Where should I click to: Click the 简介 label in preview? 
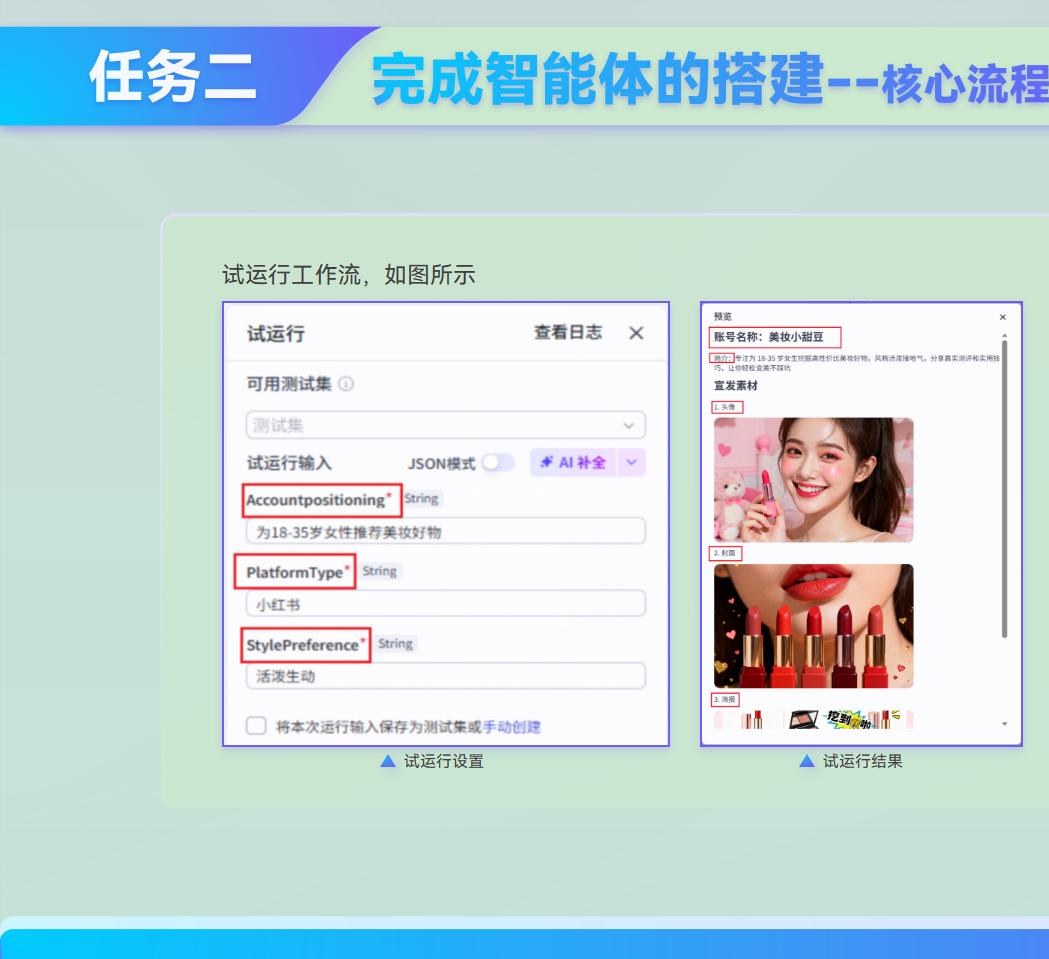tap(722, 358)
